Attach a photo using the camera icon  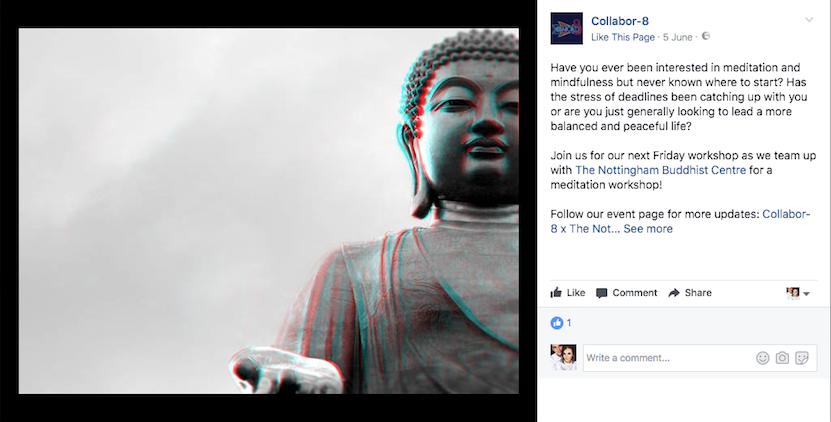point(782,358)
